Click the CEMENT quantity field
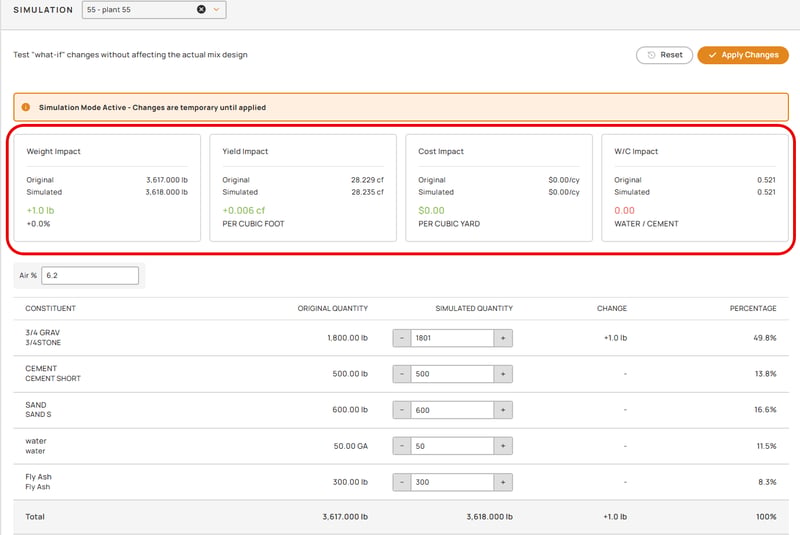The height and width of the screenshot is (535, 800). (x=452, y=374)
